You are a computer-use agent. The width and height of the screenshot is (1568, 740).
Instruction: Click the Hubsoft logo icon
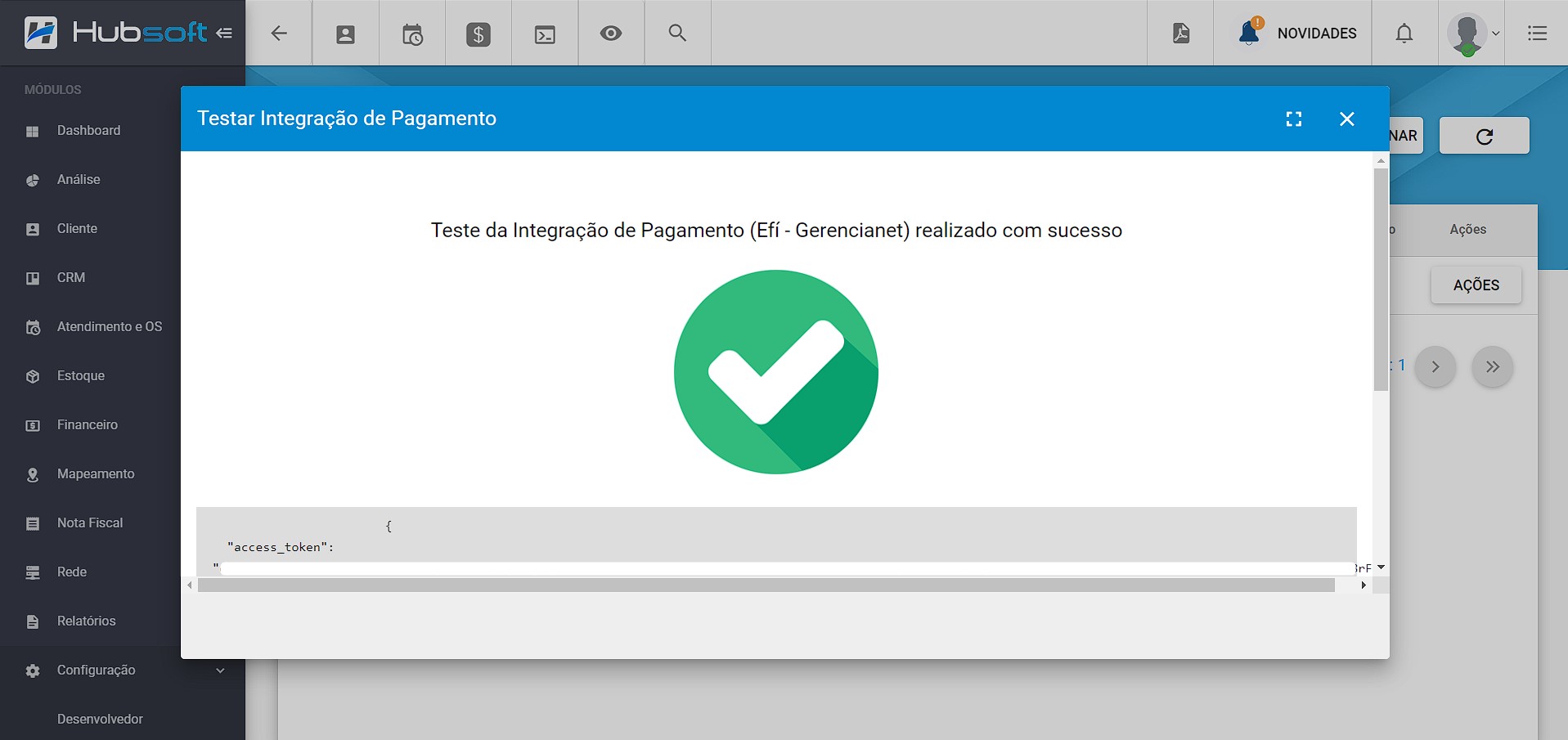coord(41,33)
